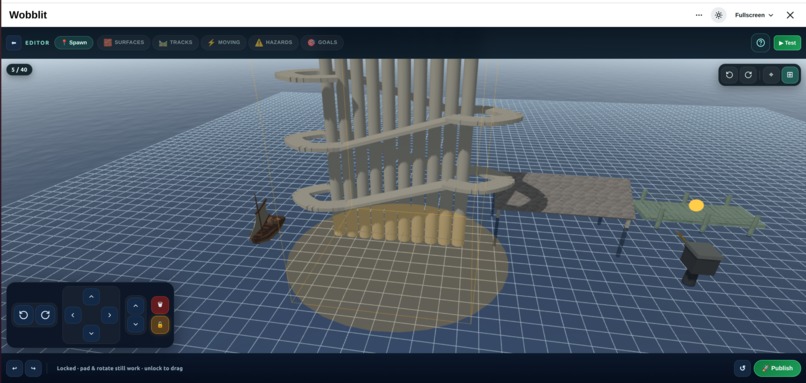Undo with the arrow in the bottom bar
The width and height of the screenshot is (806, 383).
click(14, 368)
